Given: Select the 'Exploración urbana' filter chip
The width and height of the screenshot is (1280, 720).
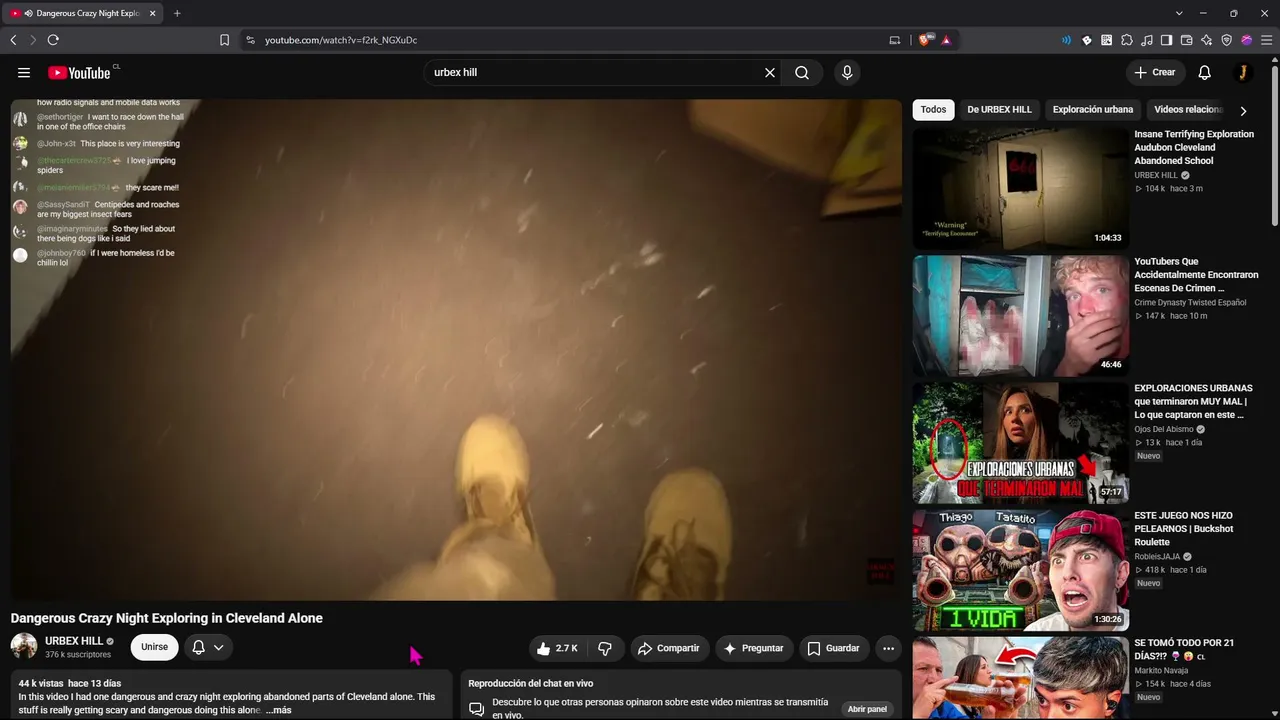Looking at the screenshot, I should point(1093,110).
